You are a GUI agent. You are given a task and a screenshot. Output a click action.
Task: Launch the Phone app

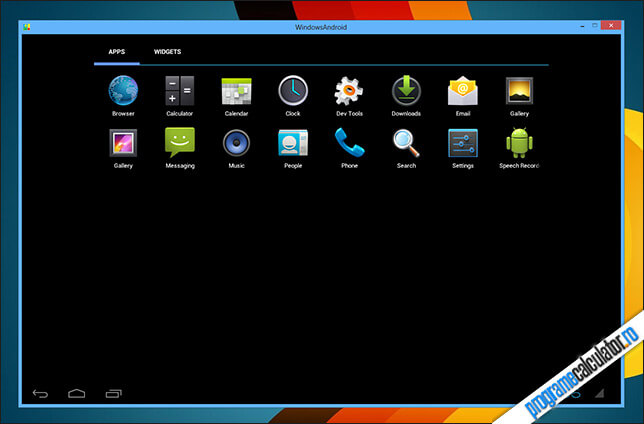click(350, 148)
